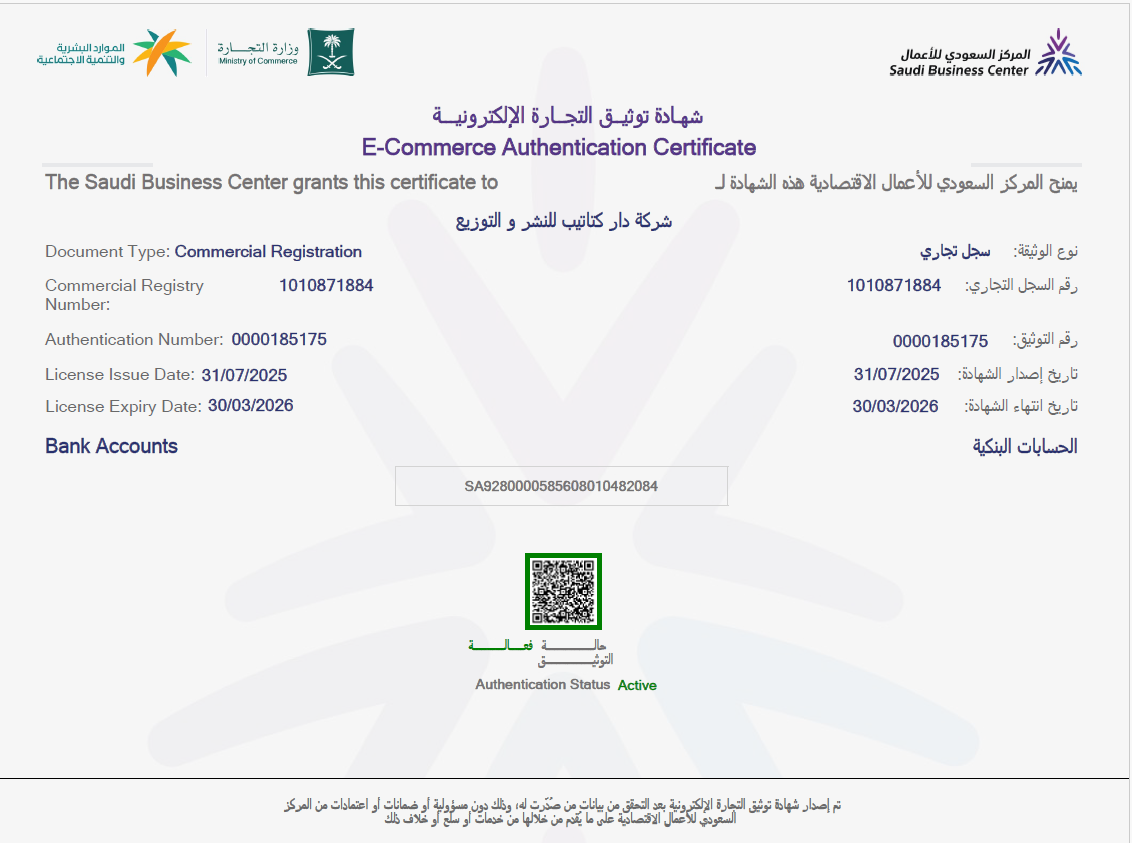Select the IBAN bank account field

561,486
